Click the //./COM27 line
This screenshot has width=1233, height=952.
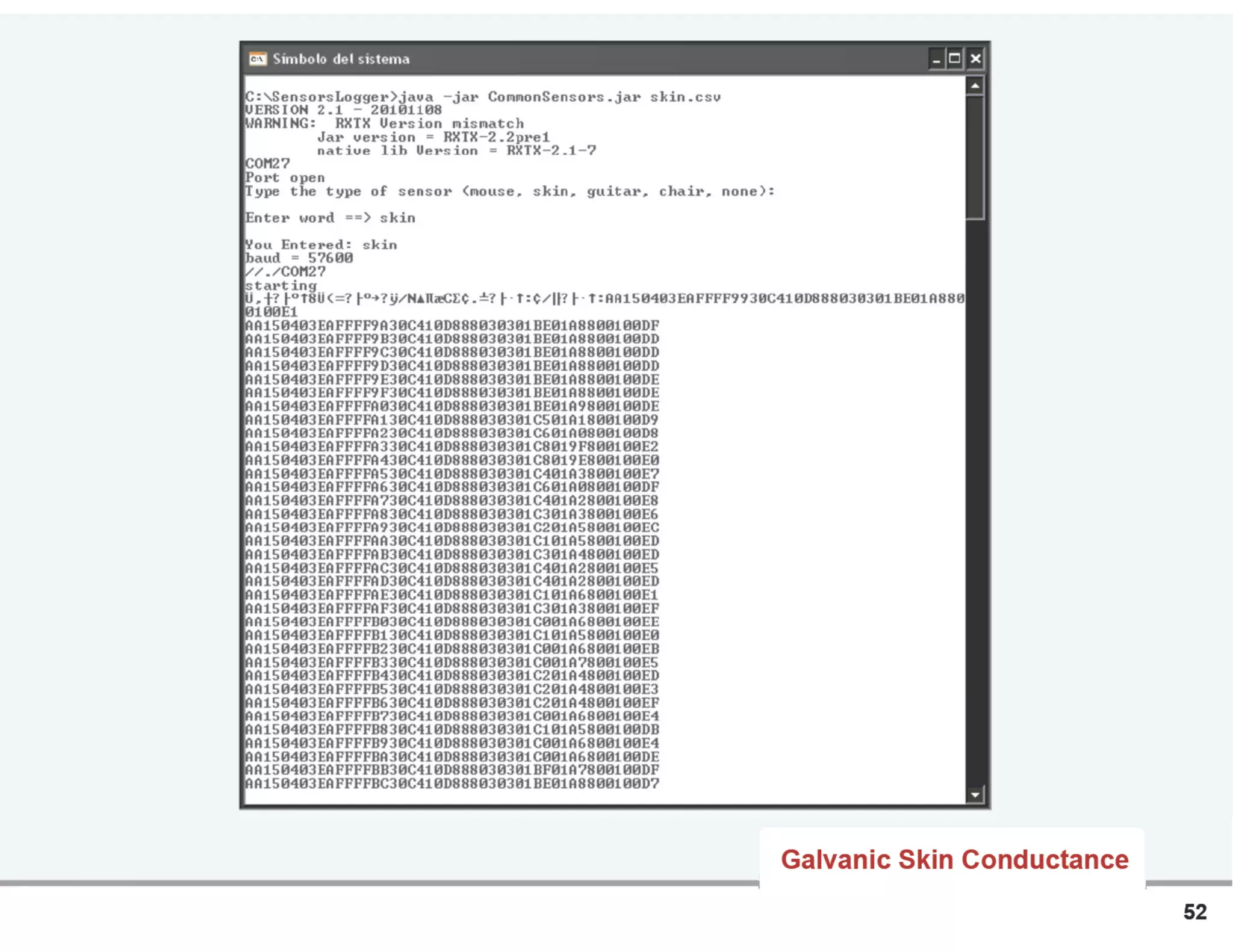tap(285, 271)
